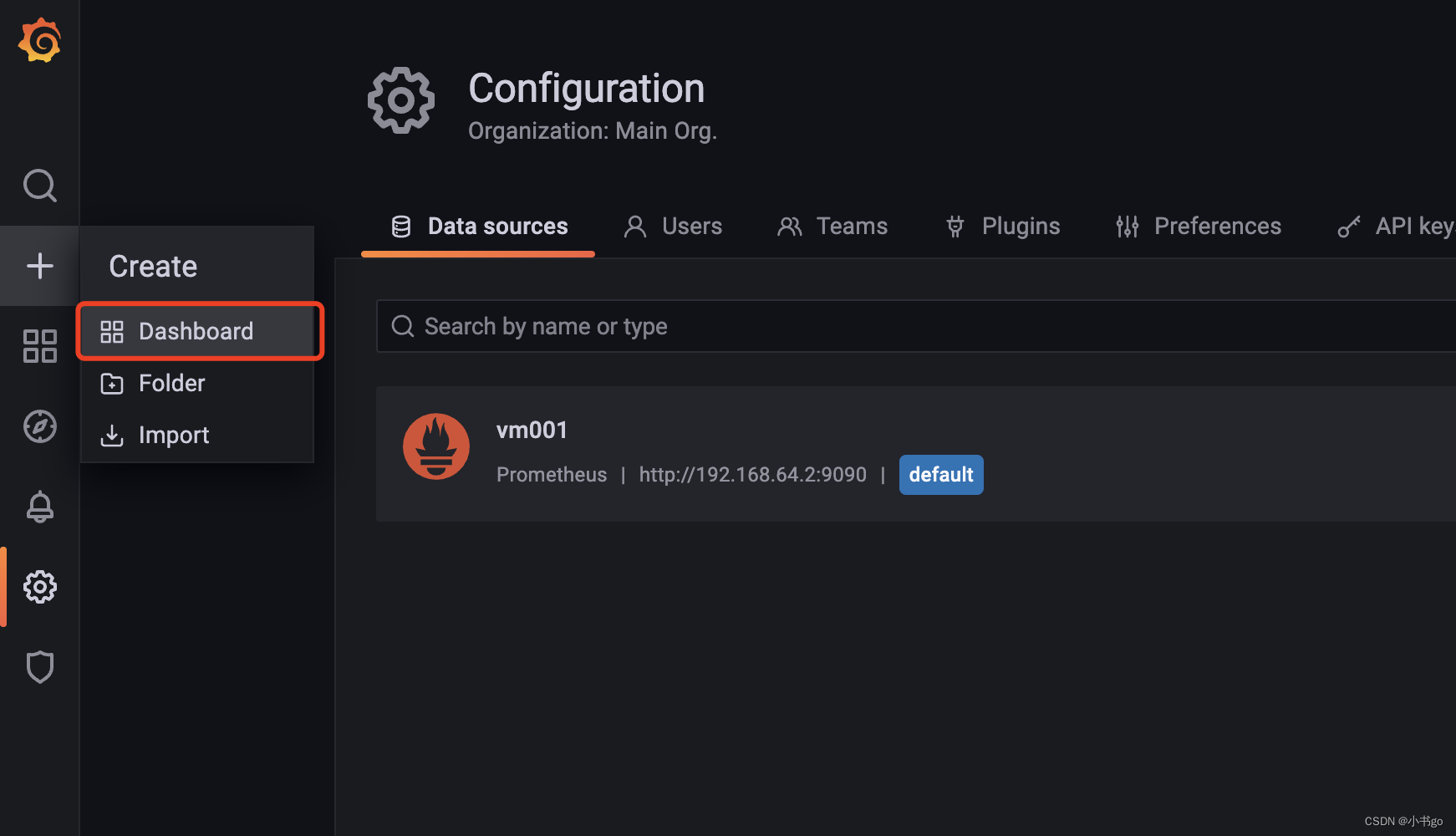Open the search magnifier in sidebar

tap(39, 186)
